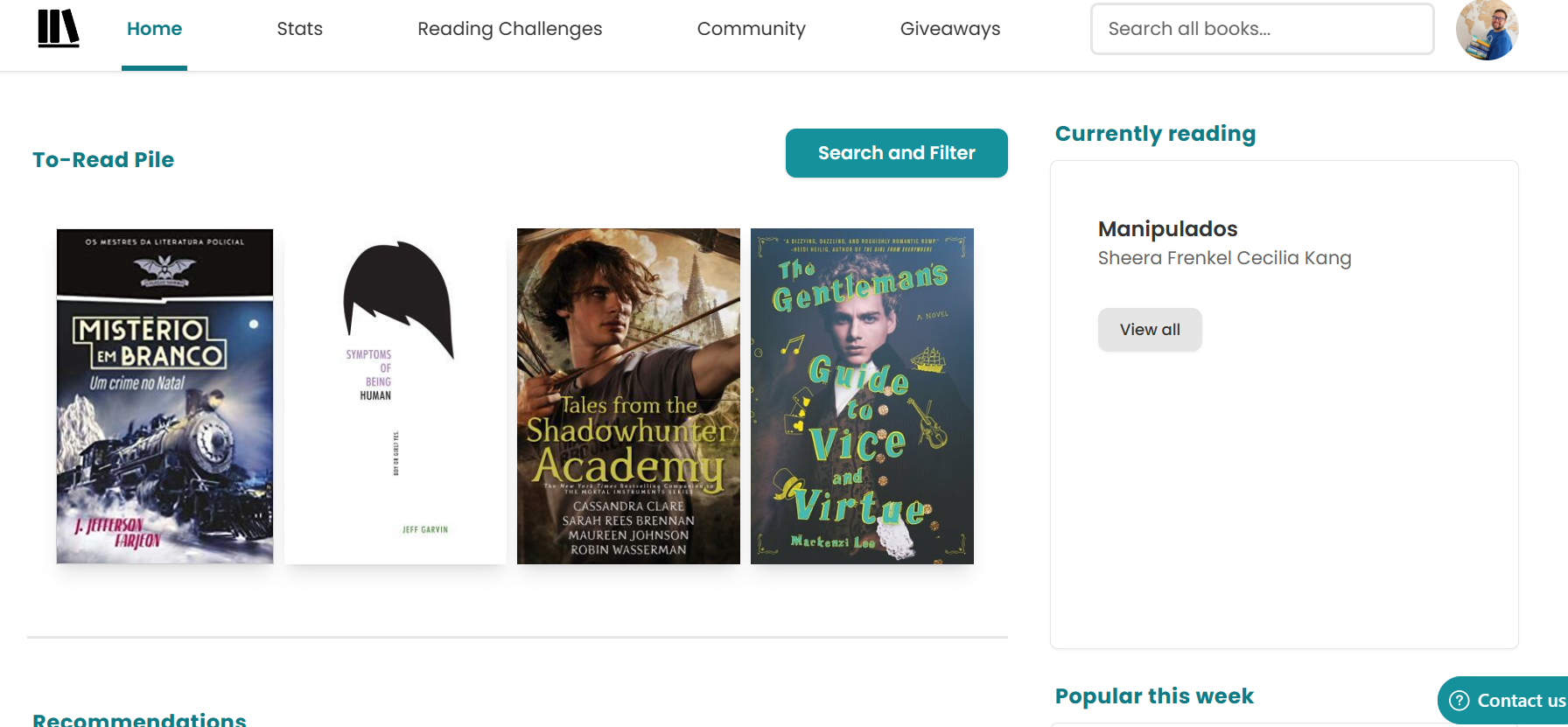This screenshot has width=1568, height=727.
Task: Click author Sheera Frenkel Cecilia Kang
Action: pos(1224,258)
